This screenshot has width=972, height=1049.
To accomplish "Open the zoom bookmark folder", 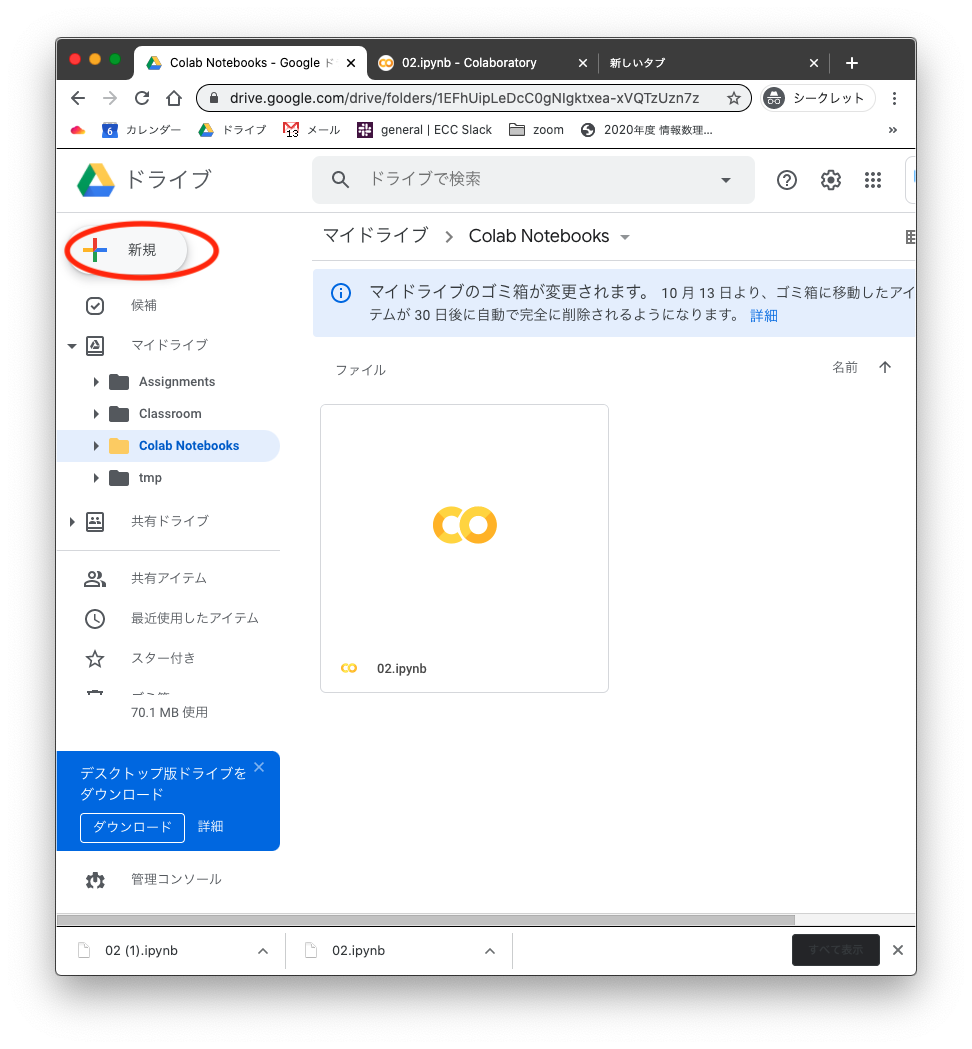I will tap(537, 130).
